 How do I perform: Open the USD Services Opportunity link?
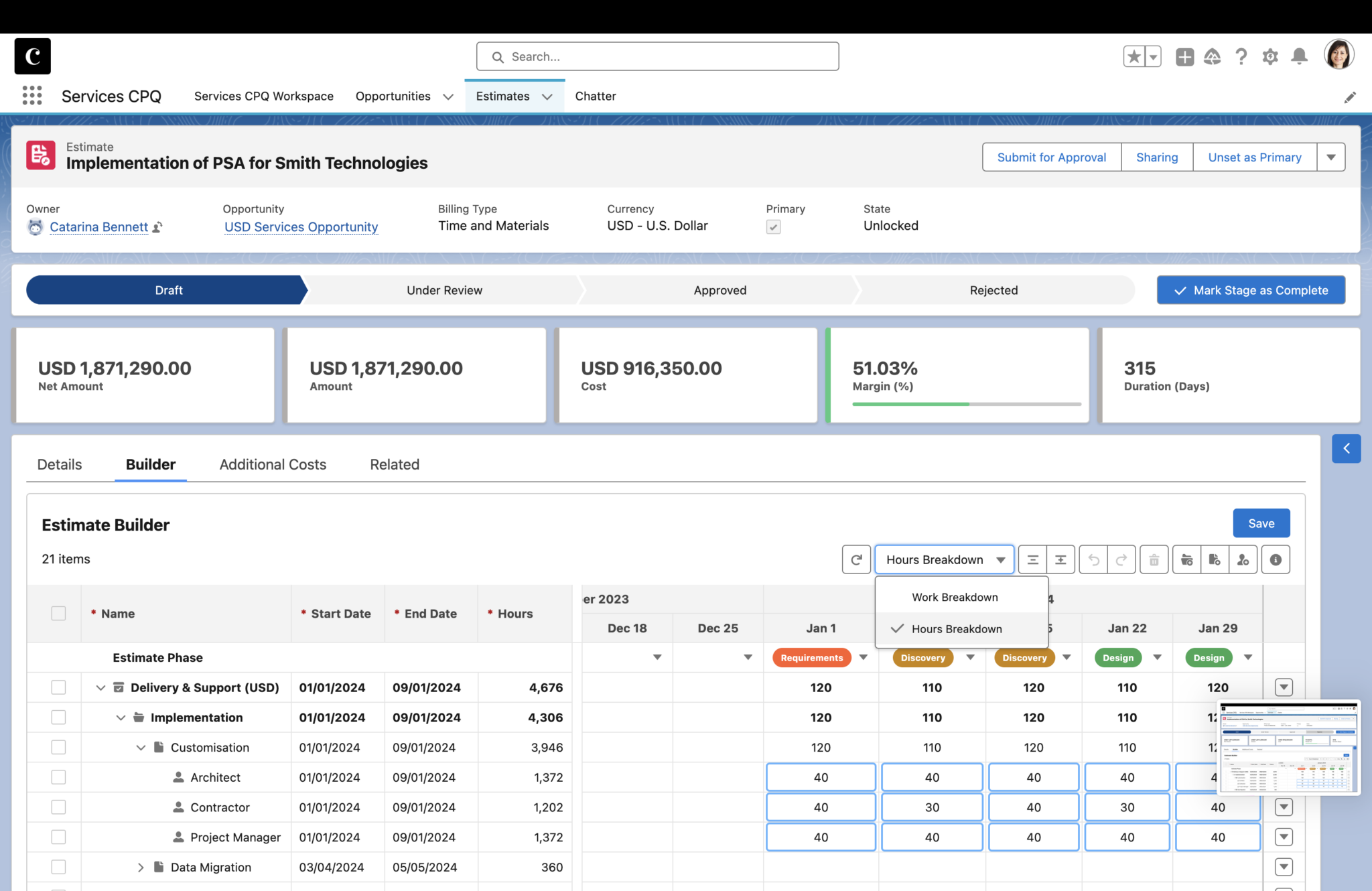(300, 226)
